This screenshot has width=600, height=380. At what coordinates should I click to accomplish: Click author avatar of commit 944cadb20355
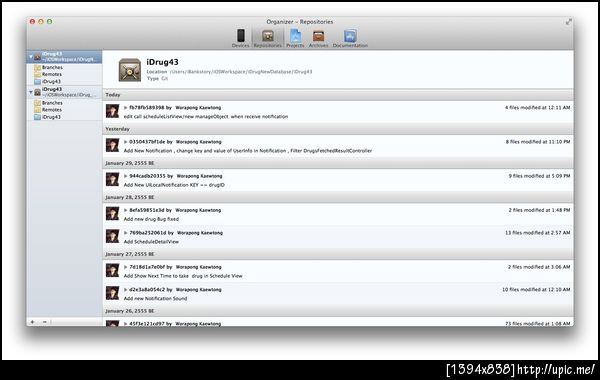pos(112,179)
